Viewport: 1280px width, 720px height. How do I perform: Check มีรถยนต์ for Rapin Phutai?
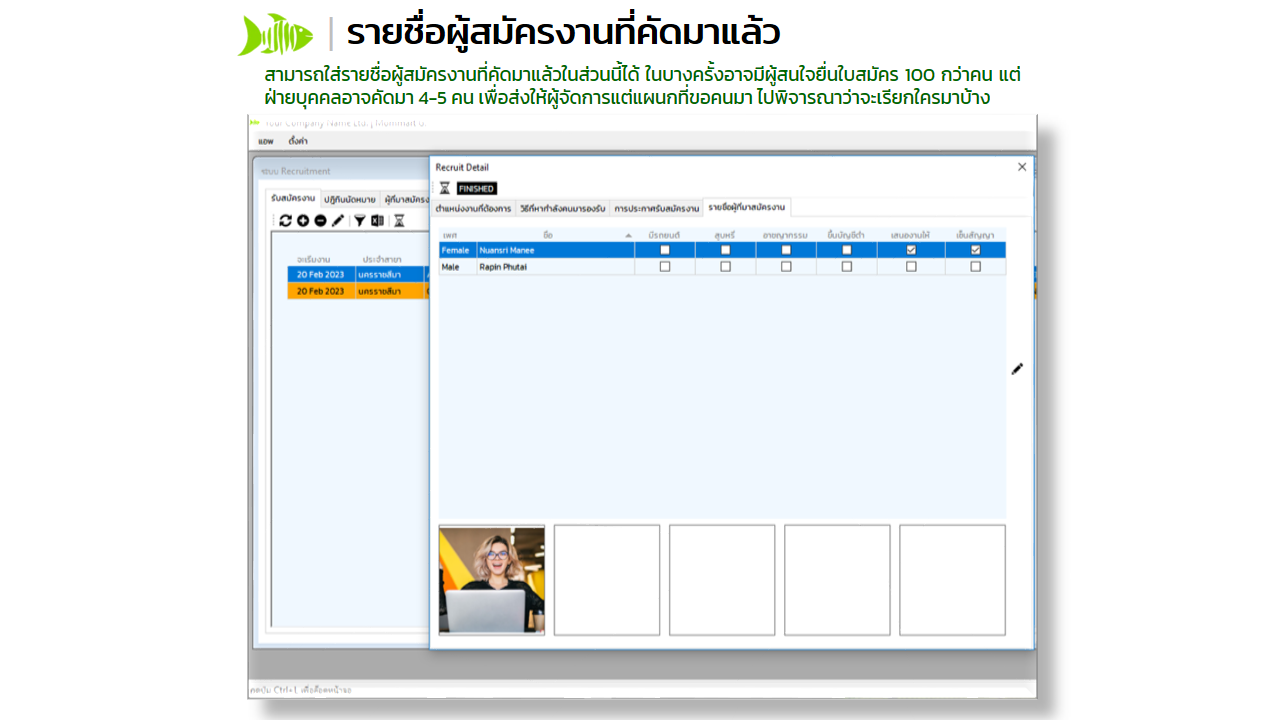click(665, 267)
